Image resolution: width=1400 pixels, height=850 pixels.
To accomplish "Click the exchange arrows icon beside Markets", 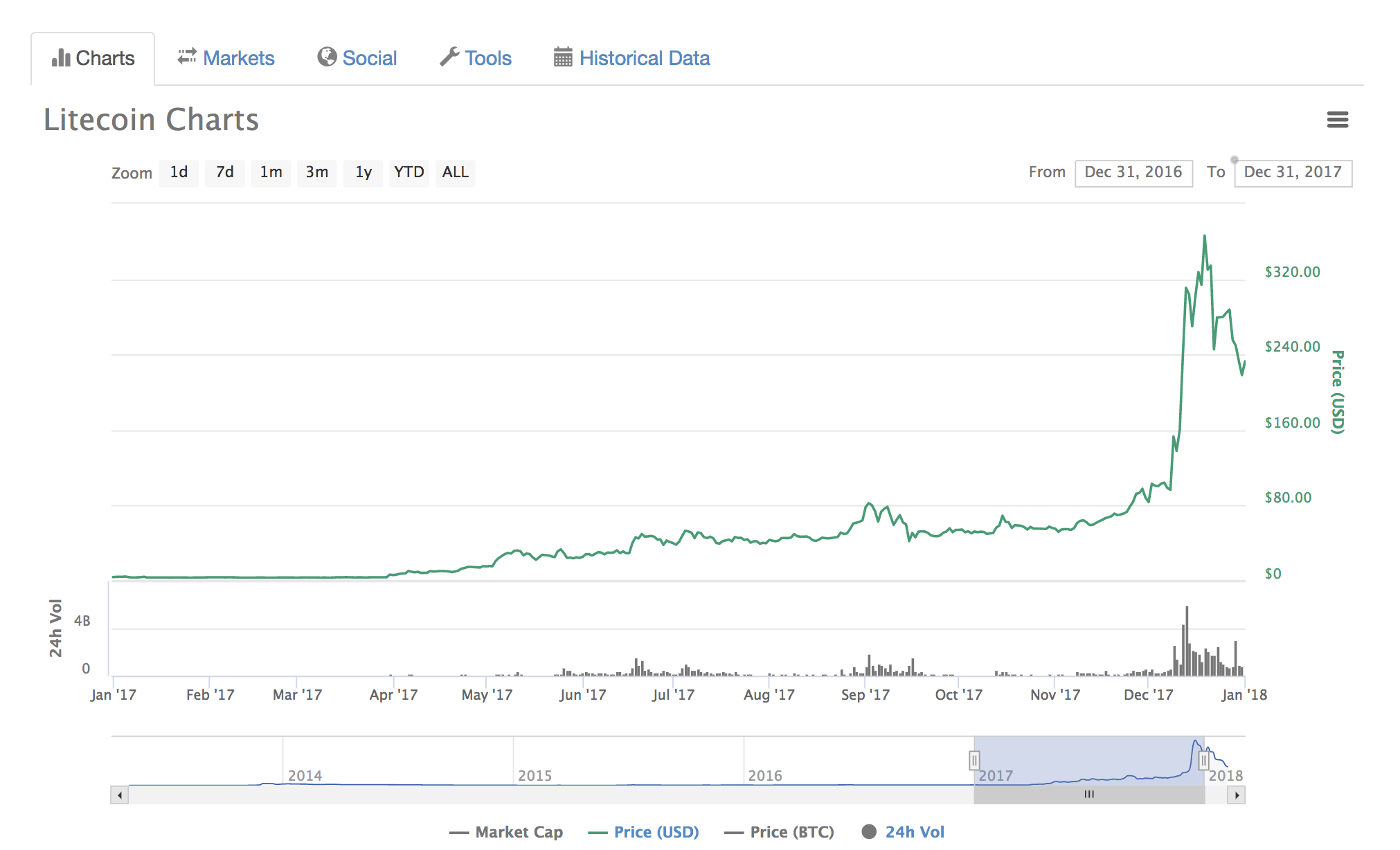I will pos(187,57).
